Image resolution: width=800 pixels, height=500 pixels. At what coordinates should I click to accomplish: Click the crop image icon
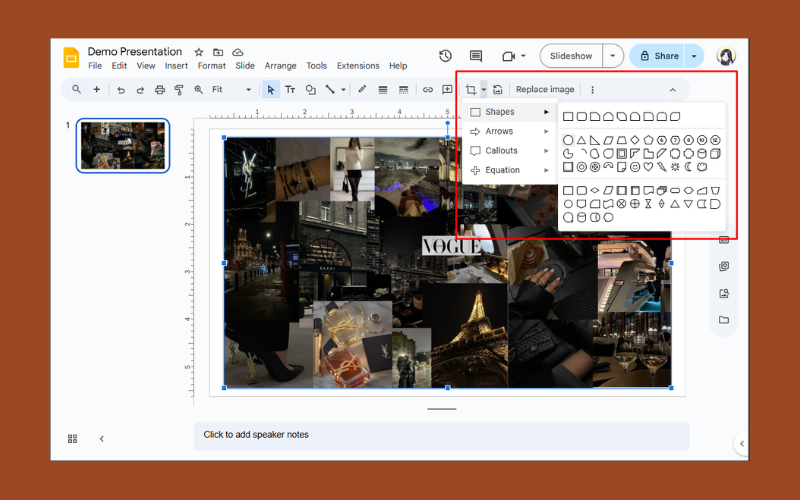[x=470, y=90]
